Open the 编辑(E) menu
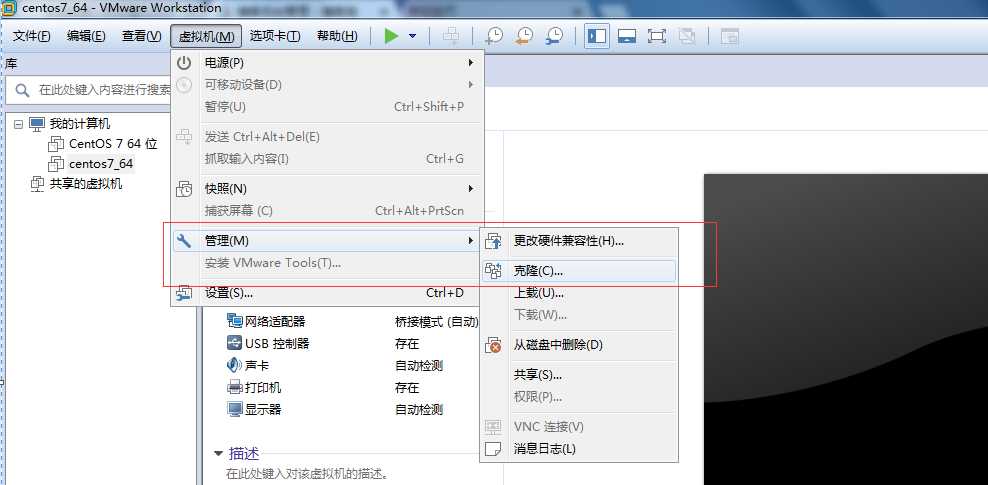Image resolution: width=988 pixels, height=485 pixels. (x=86, y=36)
